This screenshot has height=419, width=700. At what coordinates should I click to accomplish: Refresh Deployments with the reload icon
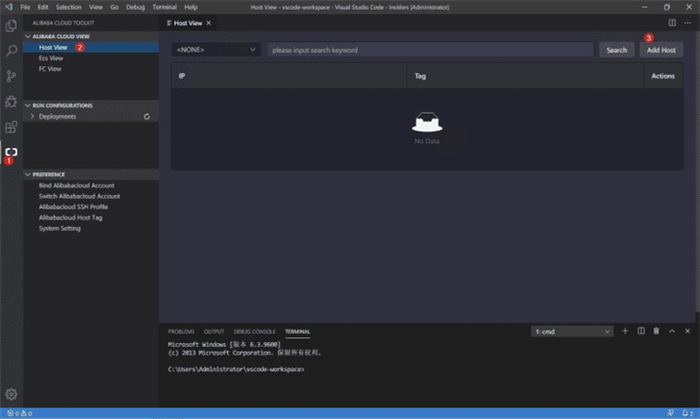146,116
